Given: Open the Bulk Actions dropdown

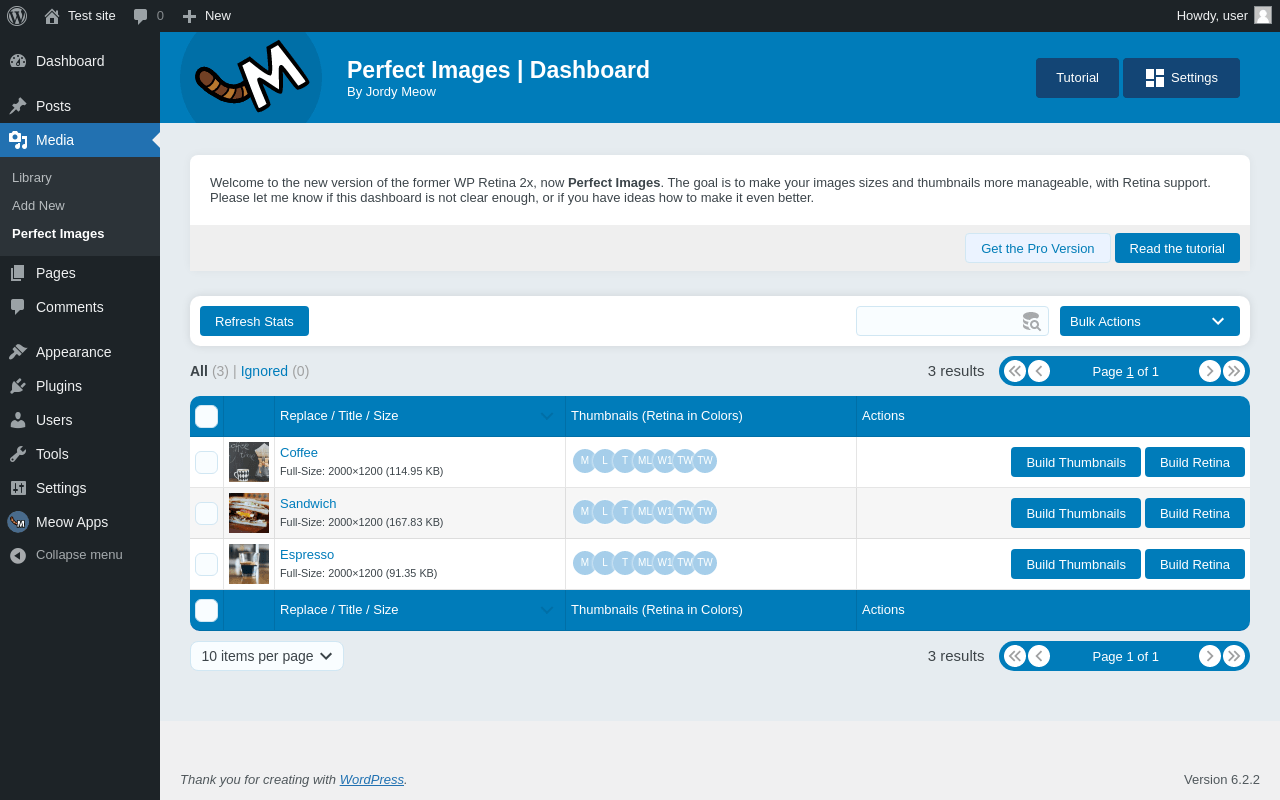Looking at the screenshot, I should point(1150,321).
